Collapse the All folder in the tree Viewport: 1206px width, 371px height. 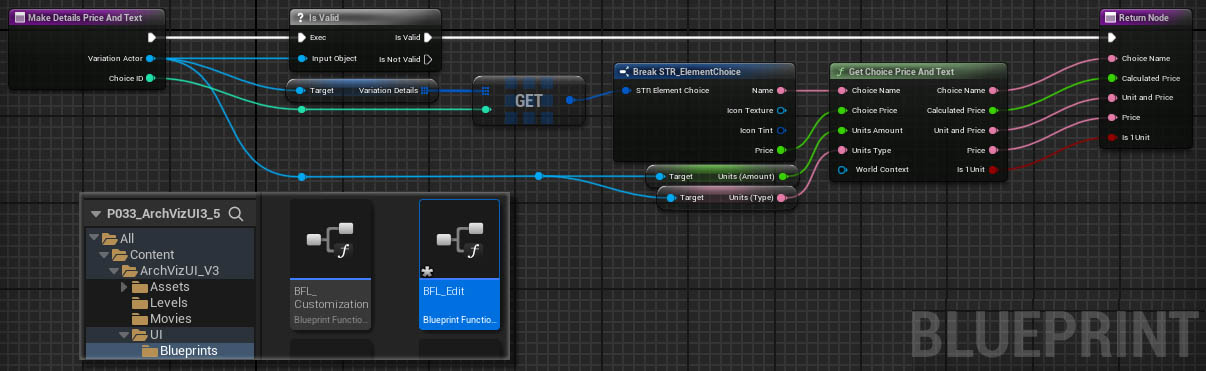tap(94, 238)
